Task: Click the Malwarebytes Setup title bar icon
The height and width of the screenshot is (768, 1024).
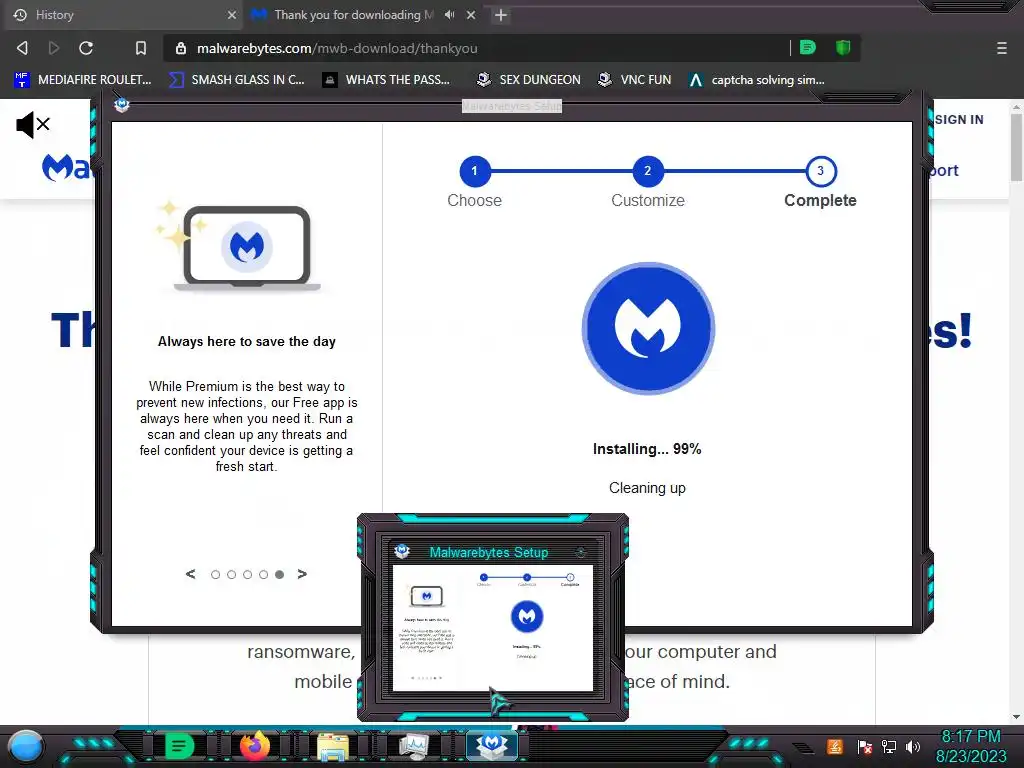Action: 121,104
